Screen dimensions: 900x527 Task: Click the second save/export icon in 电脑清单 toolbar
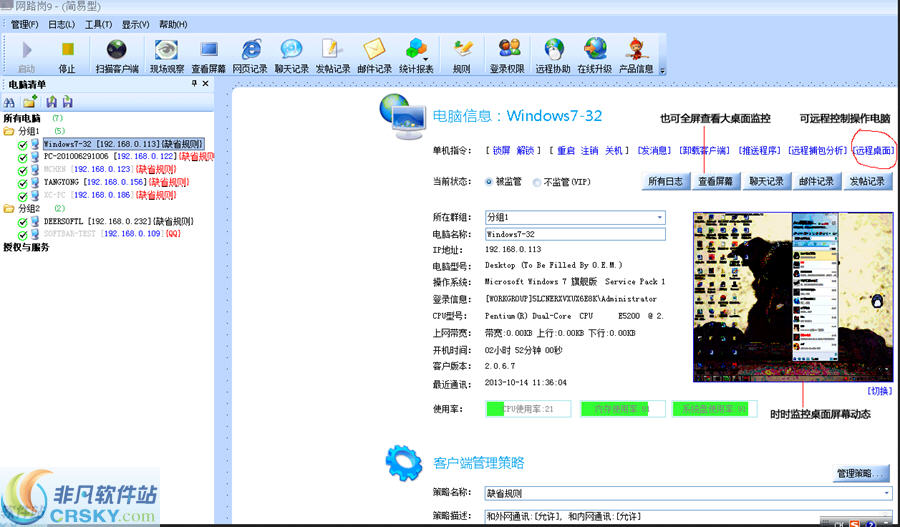tap(68, 102)
